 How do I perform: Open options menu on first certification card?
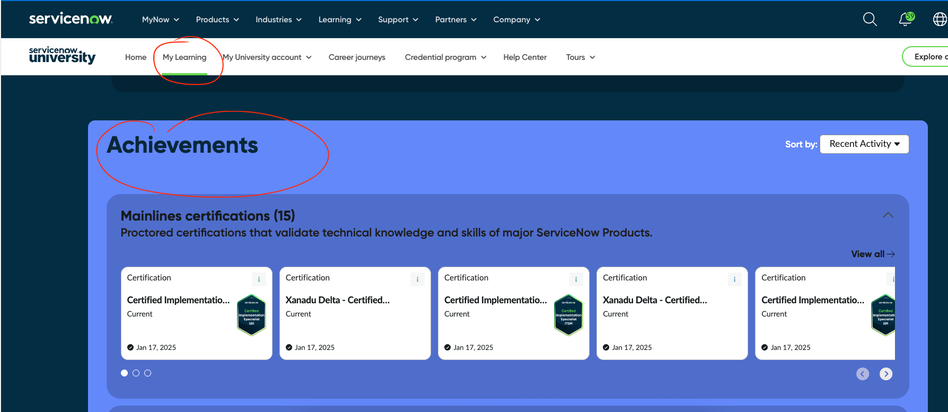259,279
